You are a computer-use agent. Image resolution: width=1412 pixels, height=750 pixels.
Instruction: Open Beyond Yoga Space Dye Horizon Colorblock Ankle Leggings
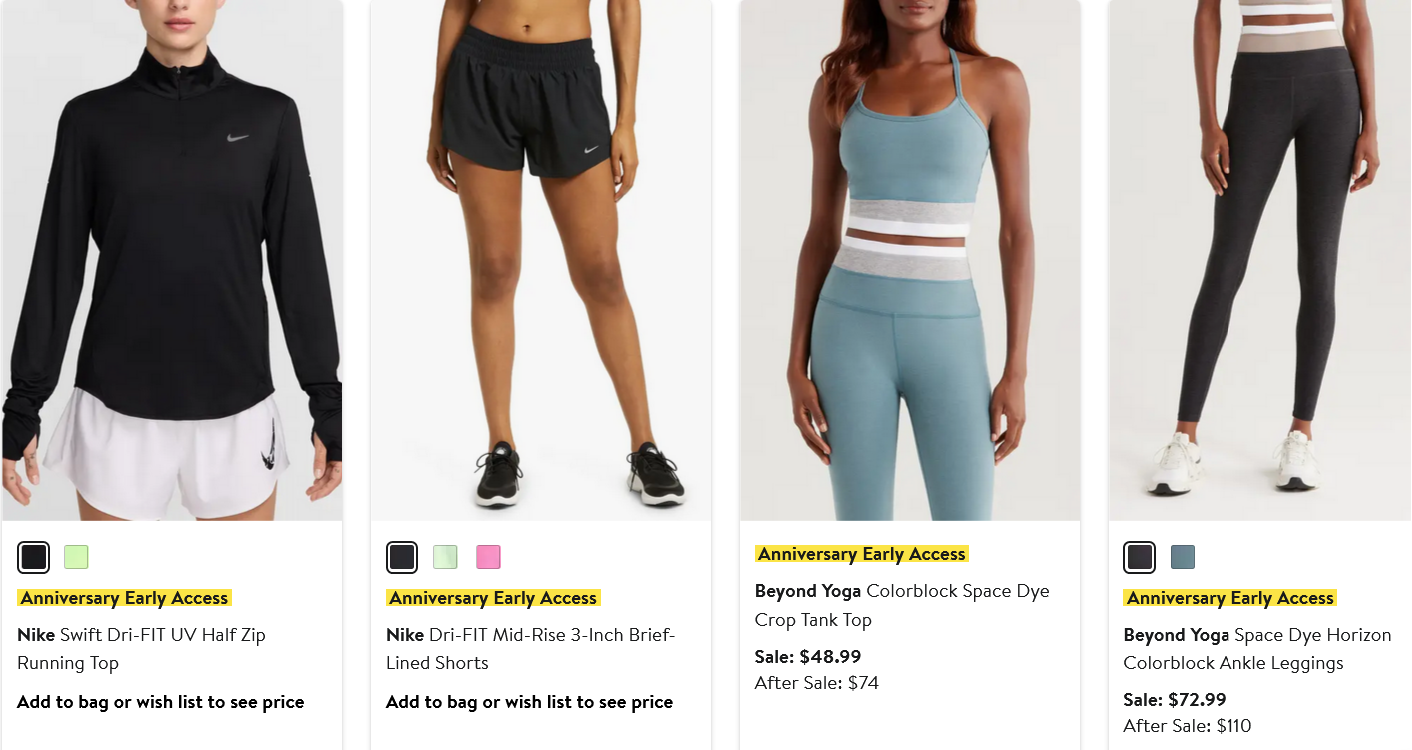coord(1257,649)
